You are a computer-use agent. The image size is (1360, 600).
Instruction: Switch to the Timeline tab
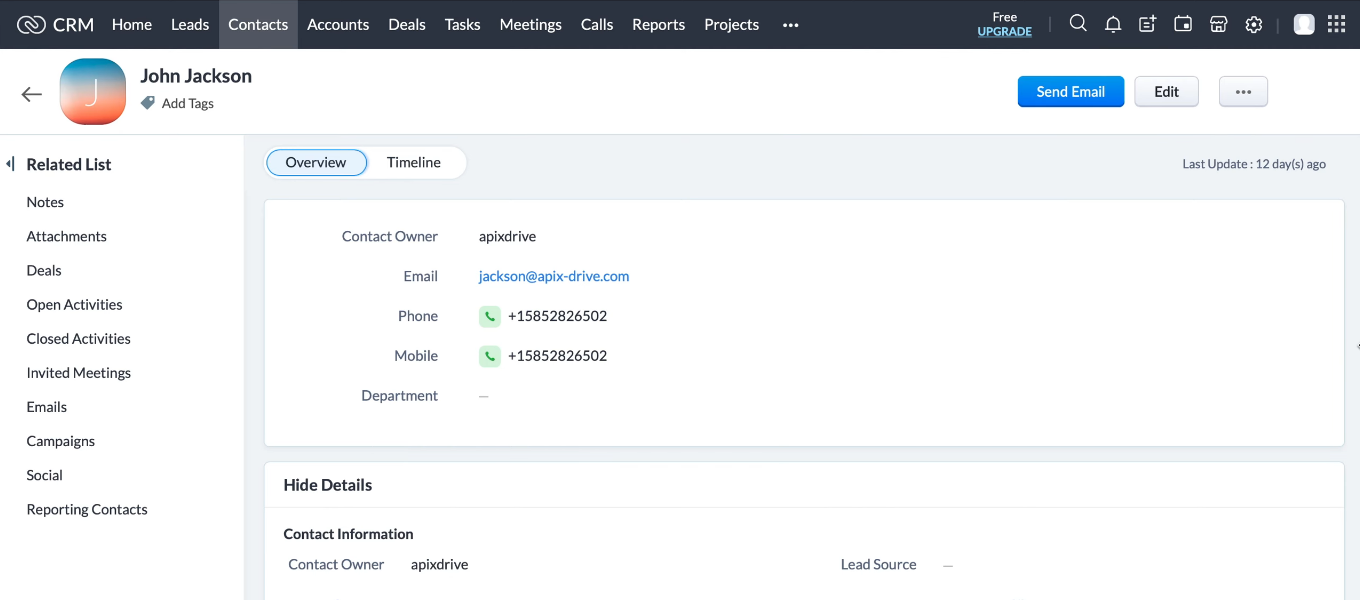coord(413,162)
